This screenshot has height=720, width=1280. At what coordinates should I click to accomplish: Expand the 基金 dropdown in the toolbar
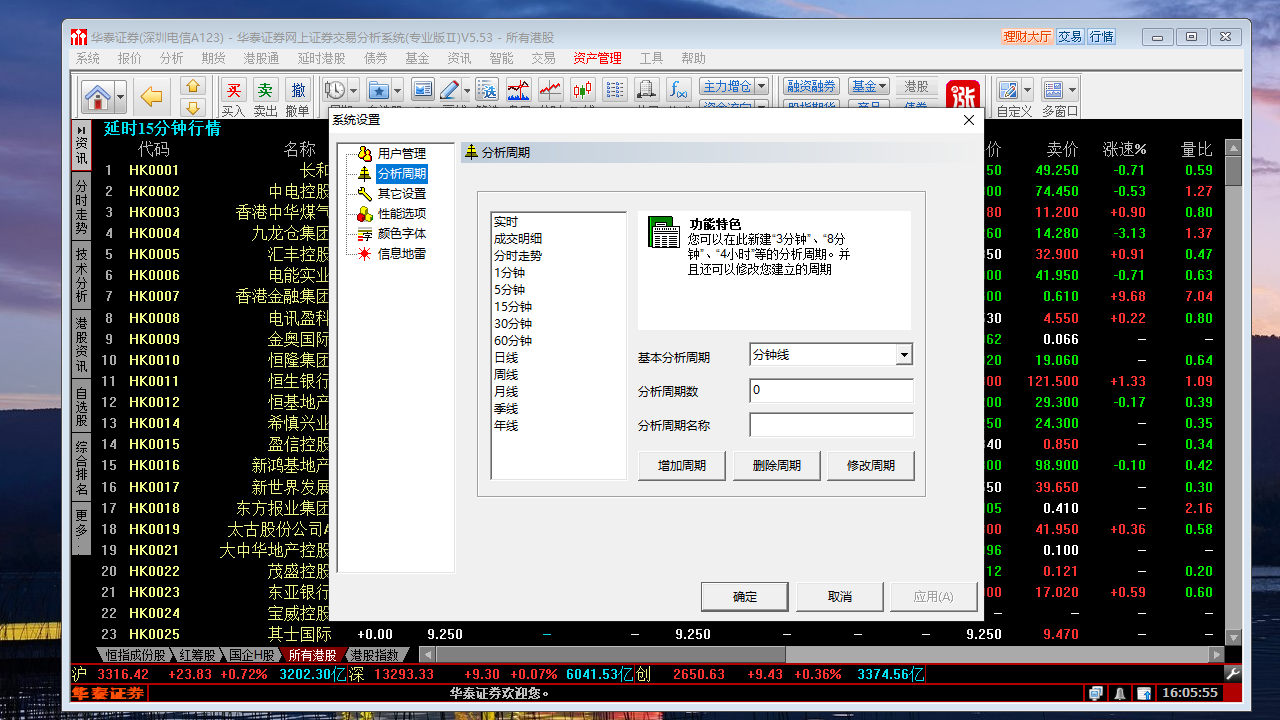(x=884, y=87)
